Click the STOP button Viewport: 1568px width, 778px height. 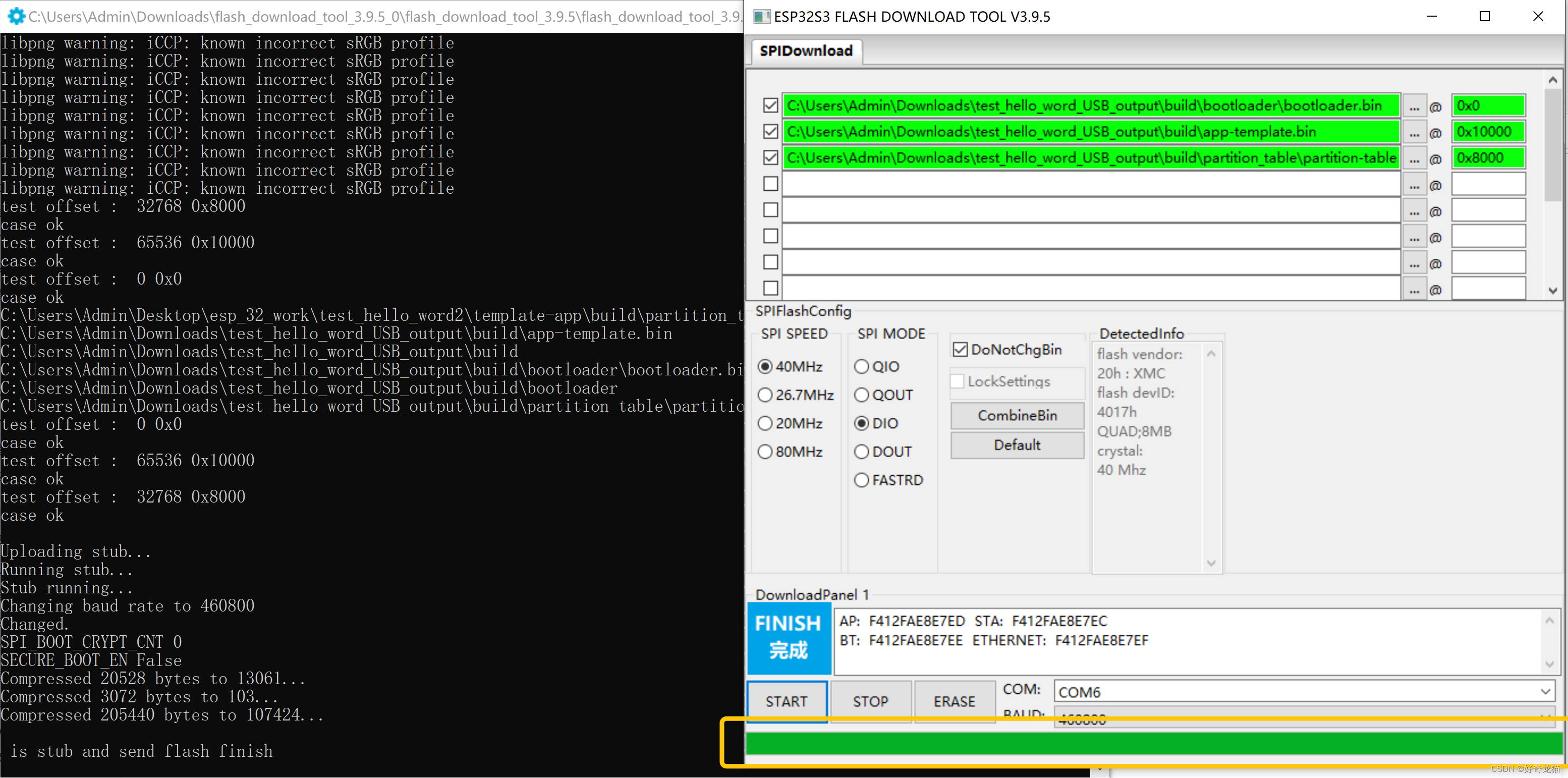(x=870, y=701)
